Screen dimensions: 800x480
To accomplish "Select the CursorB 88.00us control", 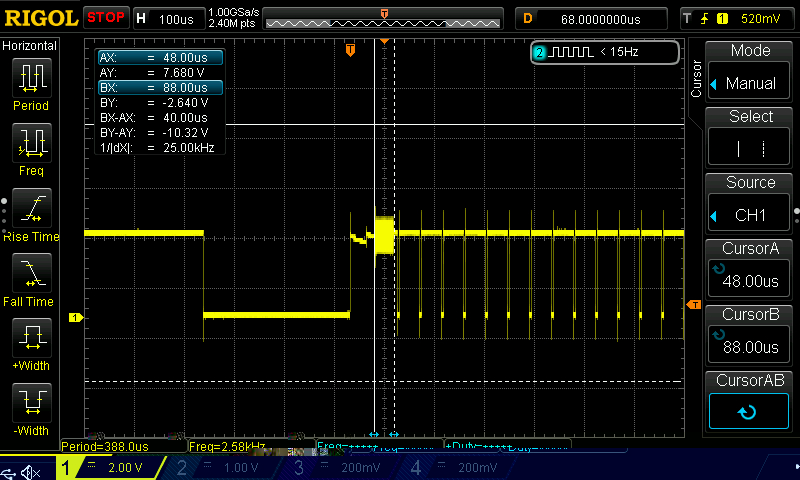I will [x=748, y=344].
